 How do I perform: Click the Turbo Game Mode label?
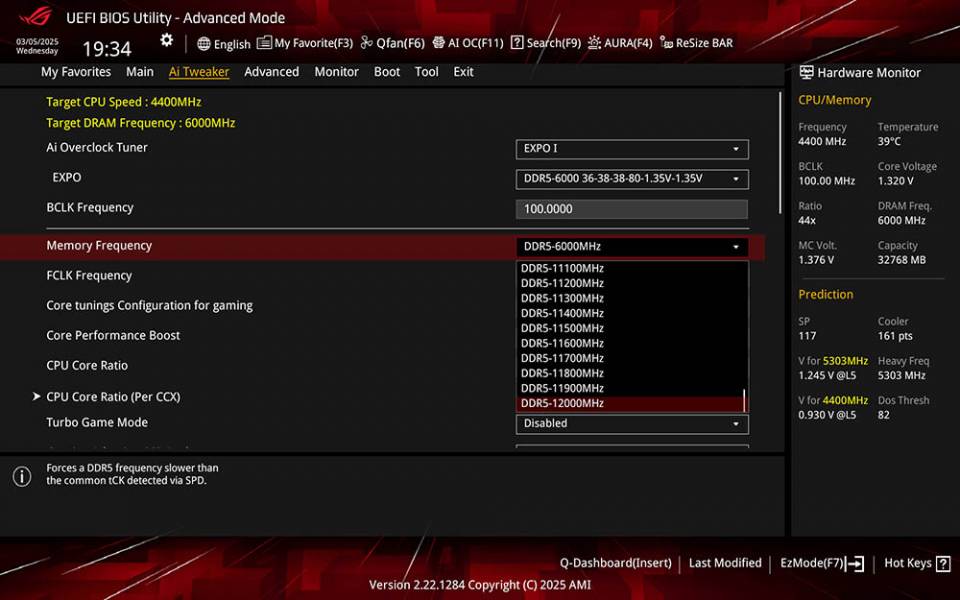click(97, 422)
